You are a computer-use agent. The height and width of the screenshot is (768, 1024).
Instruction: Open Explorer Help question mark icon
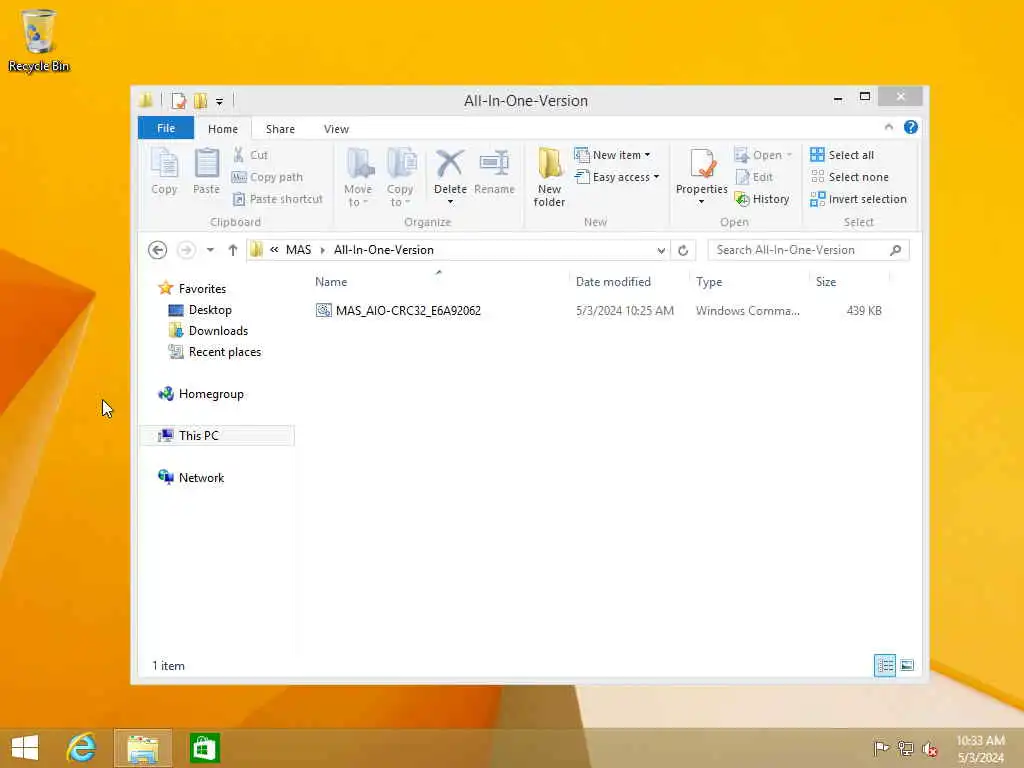click(x=910, y=127)
